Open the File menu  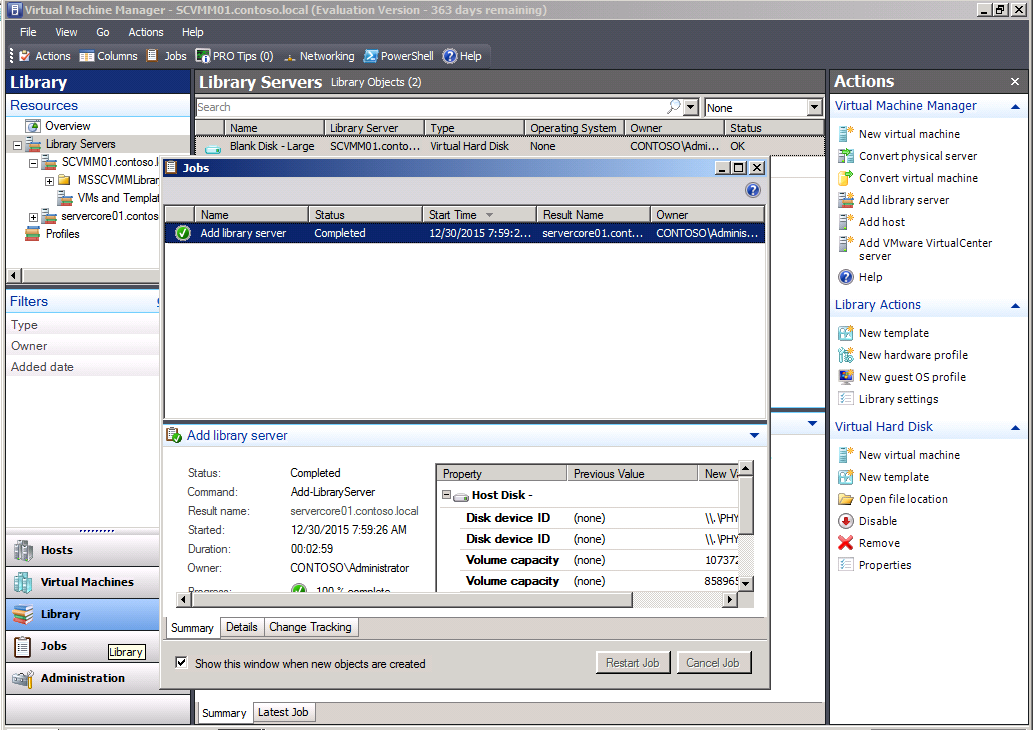point(28,32)
